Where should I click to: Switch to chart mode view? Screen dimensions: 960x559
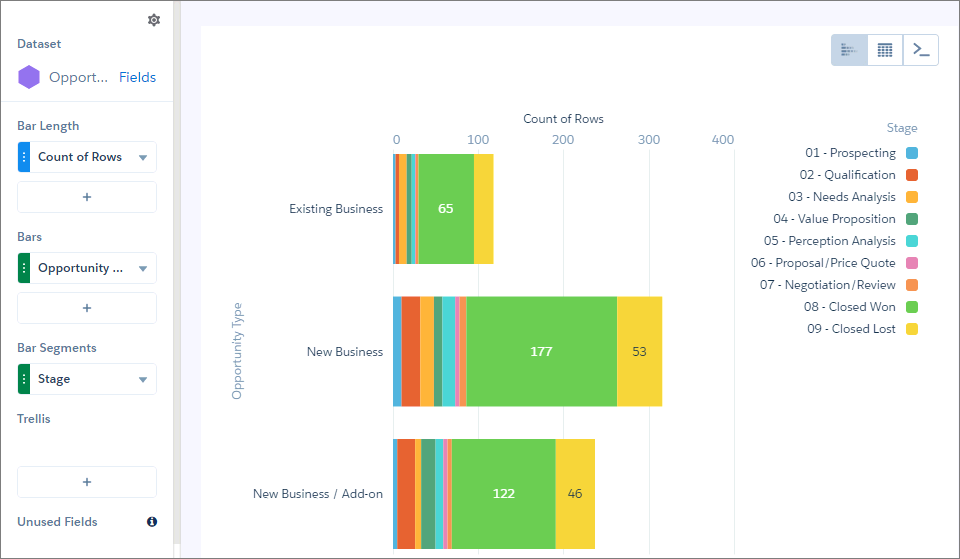(x=849, y=50)
